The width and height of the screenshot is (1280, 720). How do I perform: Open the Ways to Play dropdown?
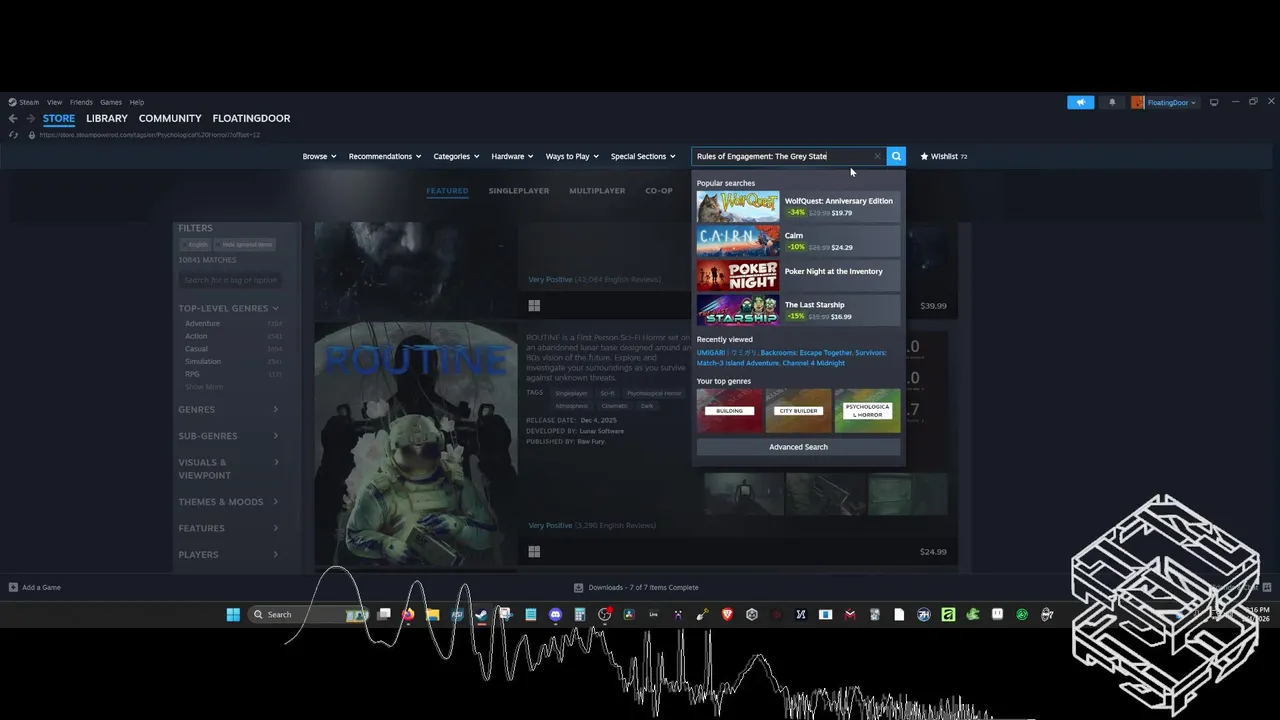pyautogui.click(x=572, y=156)
